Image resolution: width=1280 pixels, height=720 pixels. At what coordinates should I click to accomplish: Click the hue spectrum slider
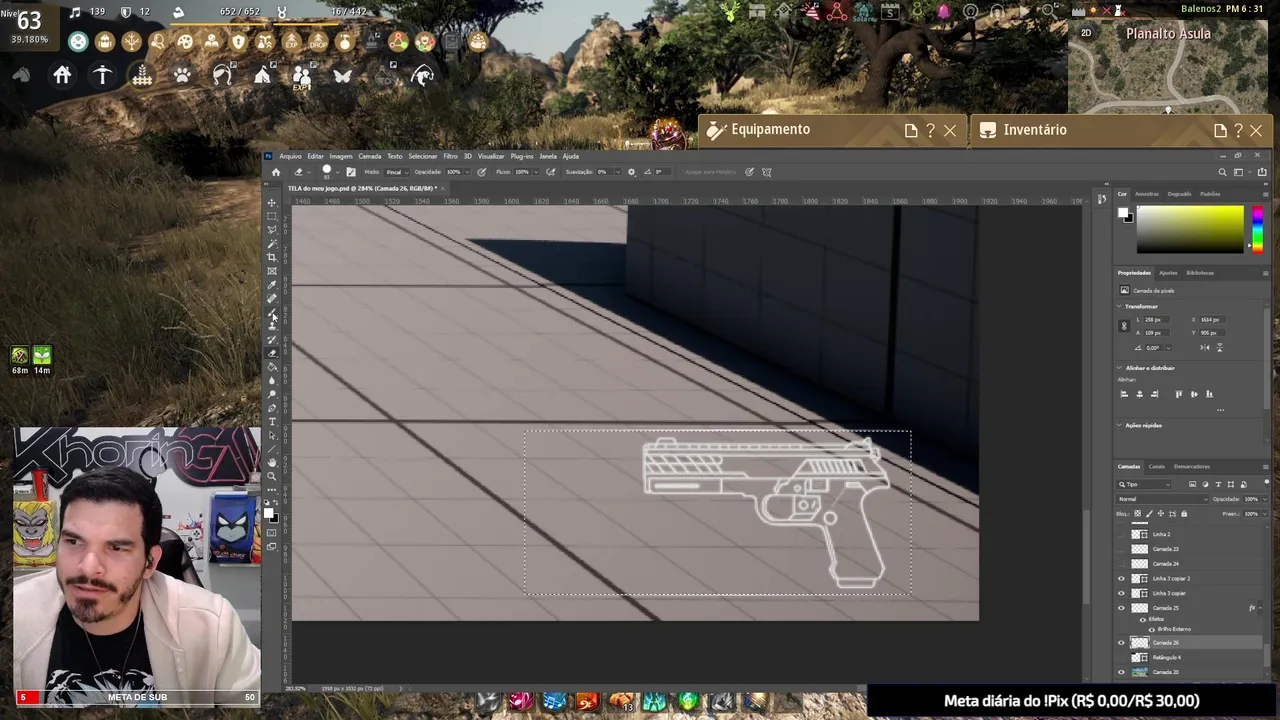click(x=1257, y=230)
